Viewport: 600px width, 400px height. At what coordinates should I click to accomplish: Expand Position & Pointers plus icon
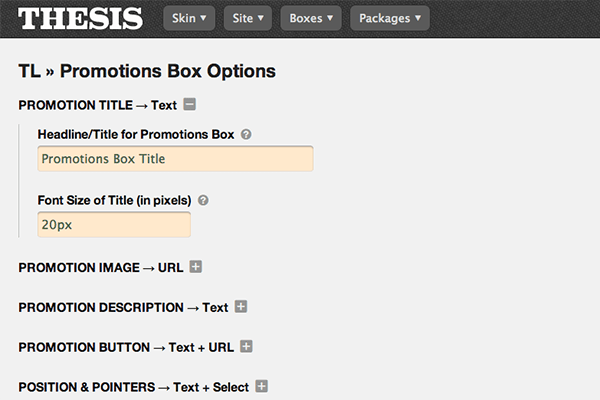[x=262, y=386]
